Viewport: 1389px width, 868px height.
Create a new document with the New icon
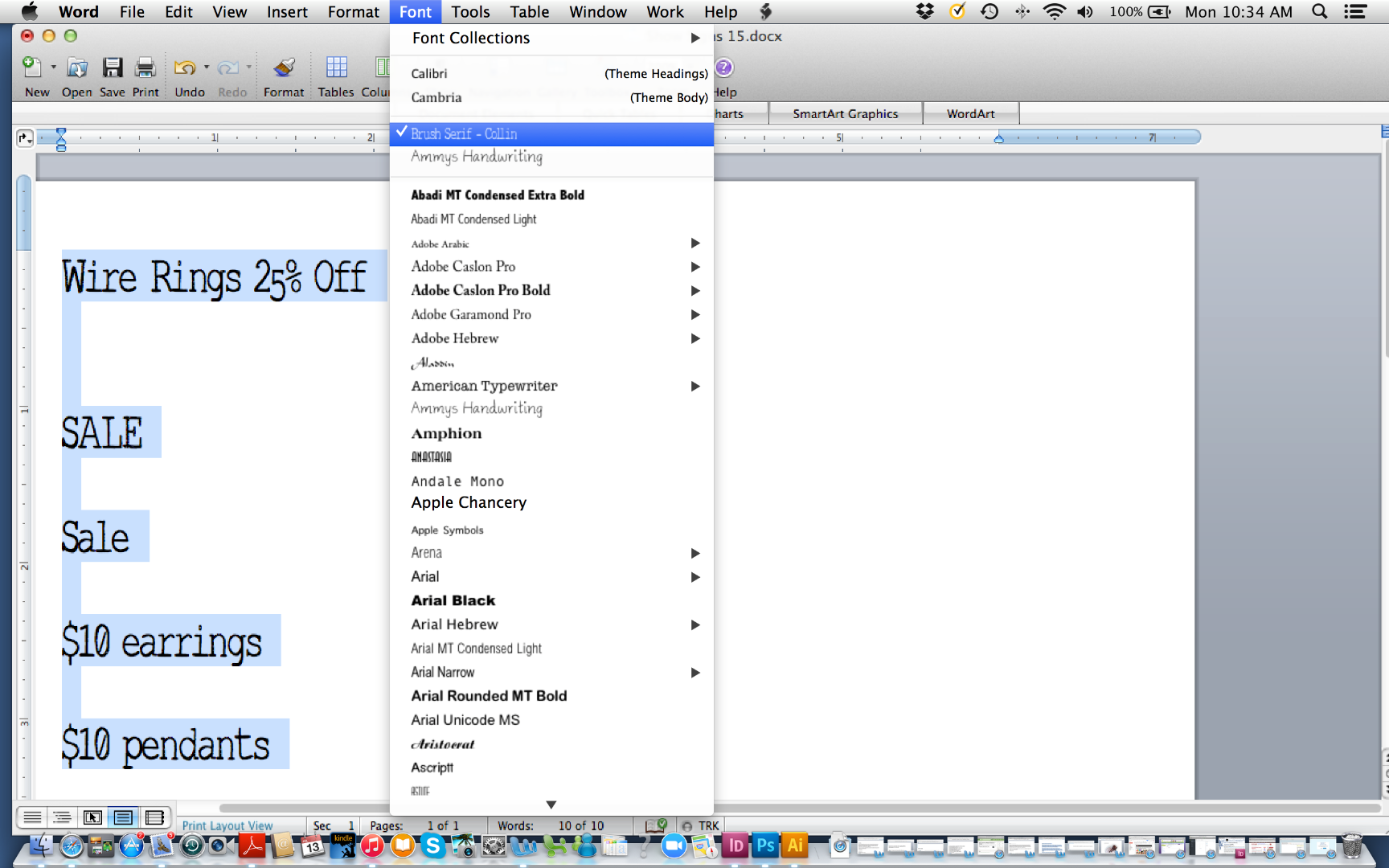coord(32,68)
